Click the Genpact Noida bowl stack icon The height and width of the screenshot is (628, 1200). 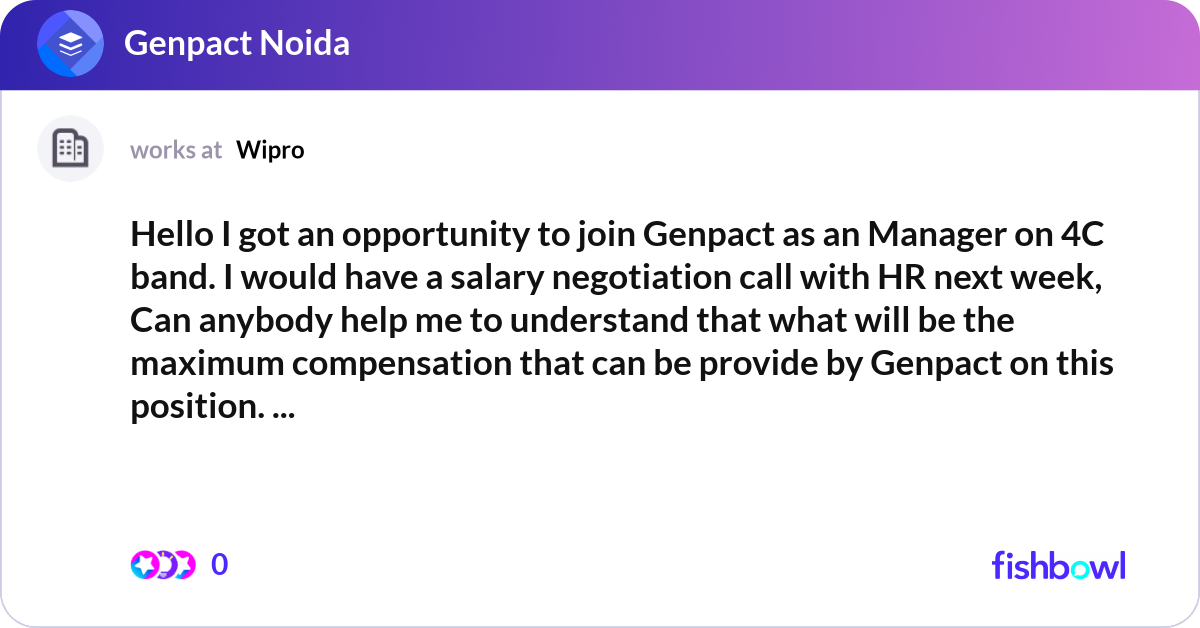click(x=68, y=43)
